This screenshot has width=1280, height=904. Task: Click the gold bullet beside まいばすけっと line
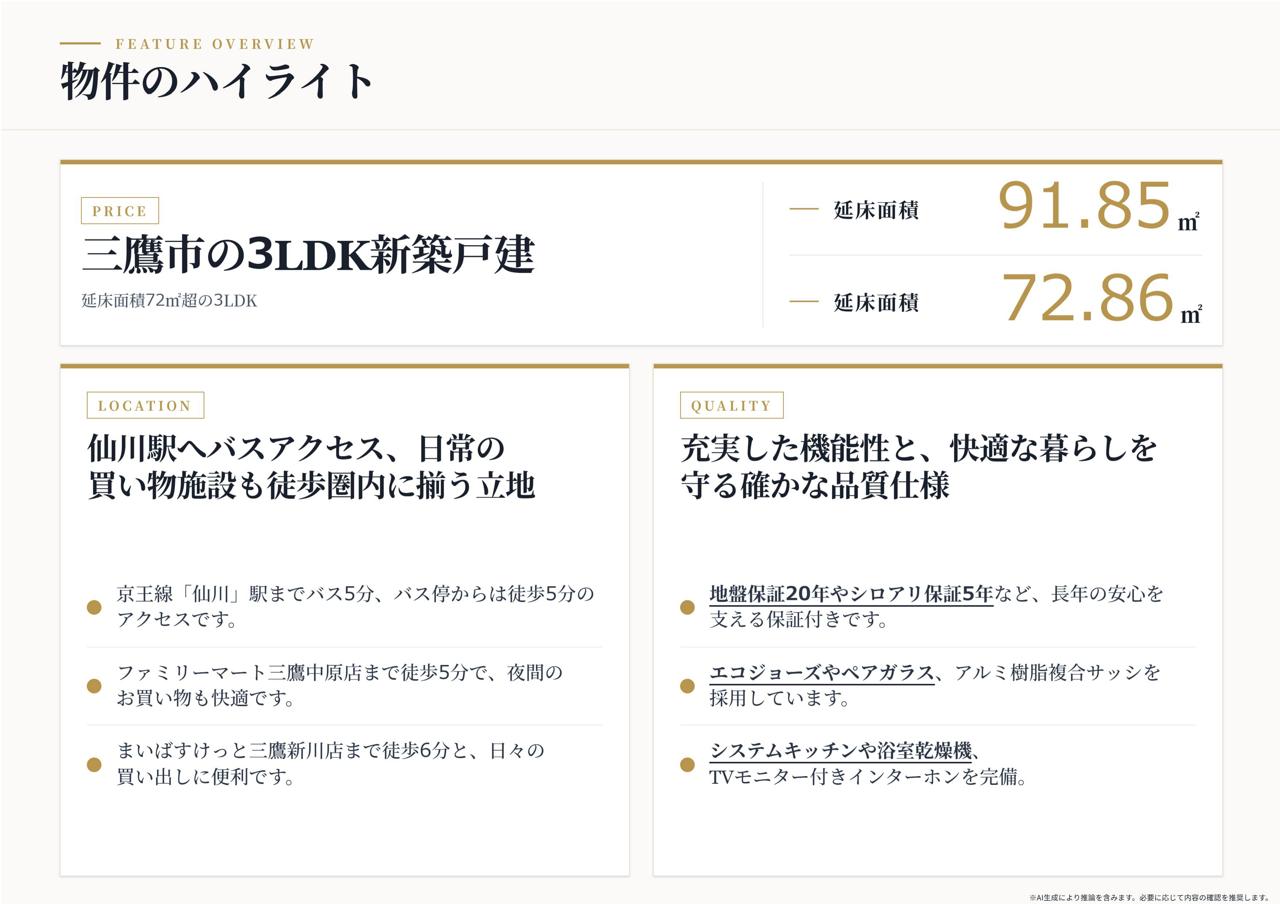click(94, 764)
